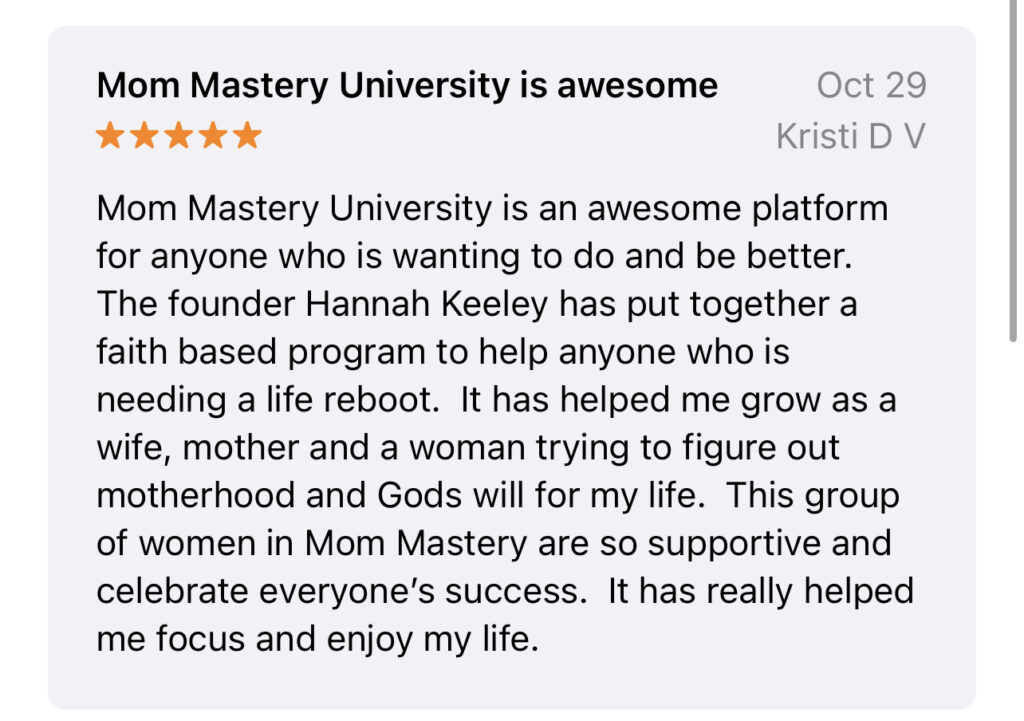This screenshot has width=1024, height=721.
Task: Click 'faith based program' in the review body
Action: pos(252,352)
